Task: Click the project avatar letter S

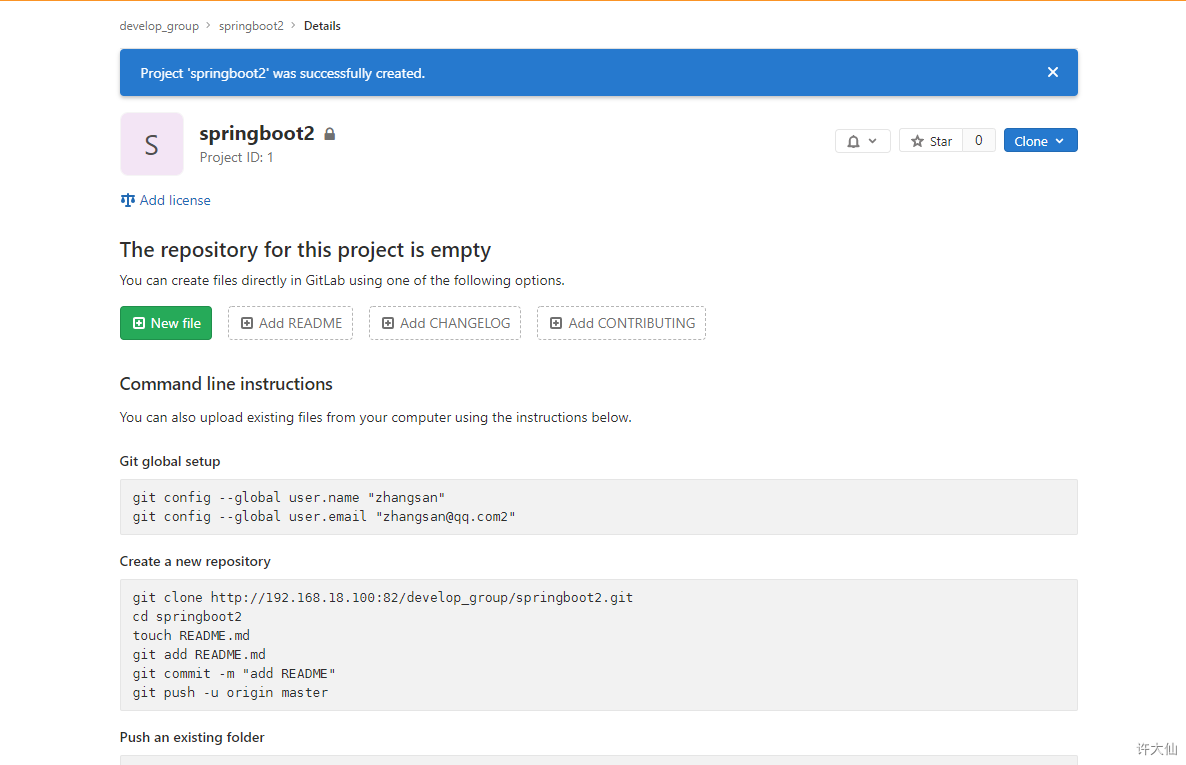Action: 152,144
